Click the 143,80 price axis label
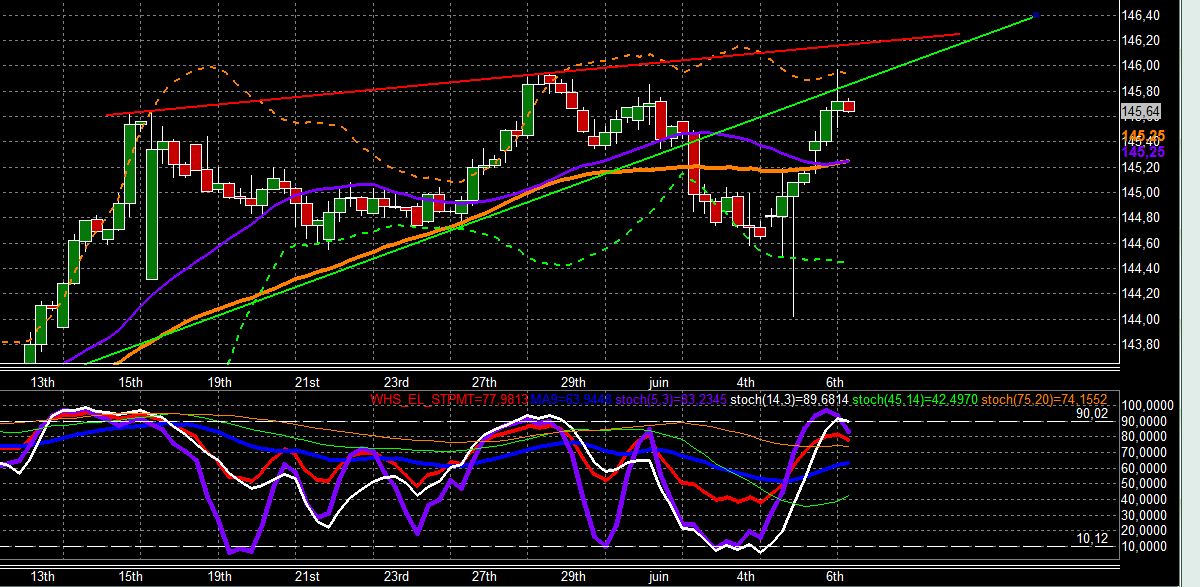Viewport: 1200px width, 587px height. pyautogui.click(x=1141, y=345)
